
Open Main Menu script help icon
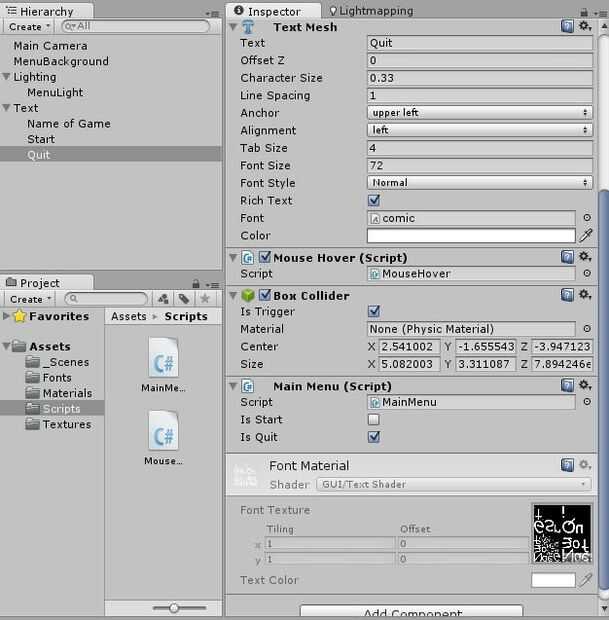tap(567, 386)
